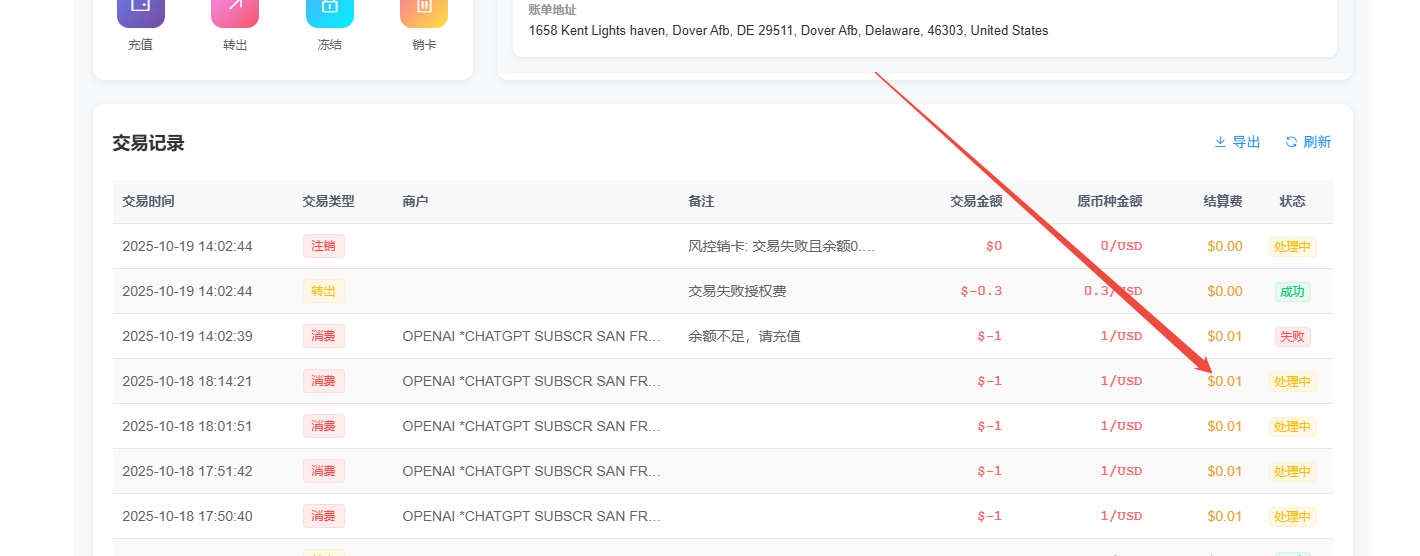Image resolution: width=1420 pixels, height=556 pixels.
Task: Click the pink 转出 transfer-out icon
Action: (235, 10)
